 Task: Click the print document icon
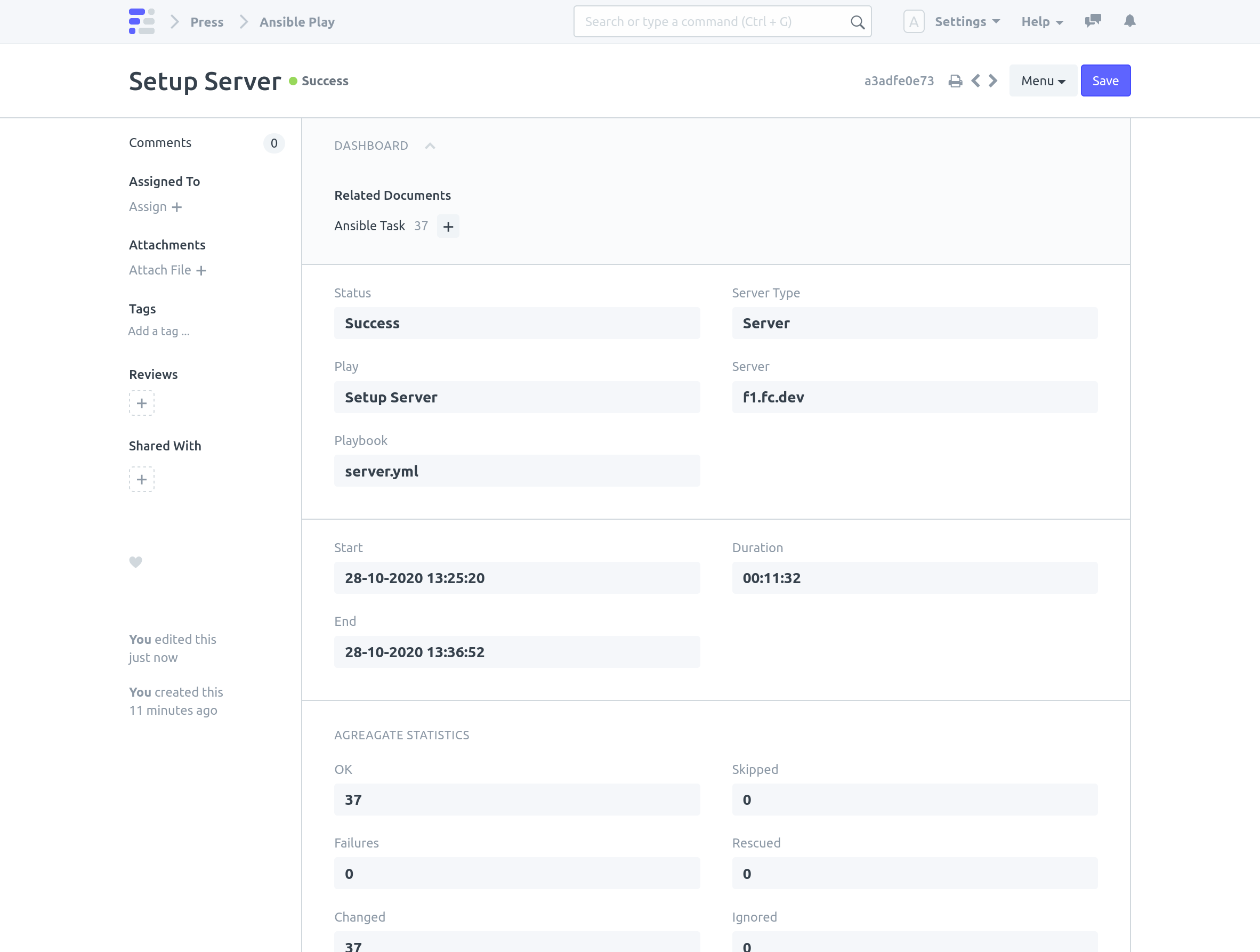pos(955,81)
